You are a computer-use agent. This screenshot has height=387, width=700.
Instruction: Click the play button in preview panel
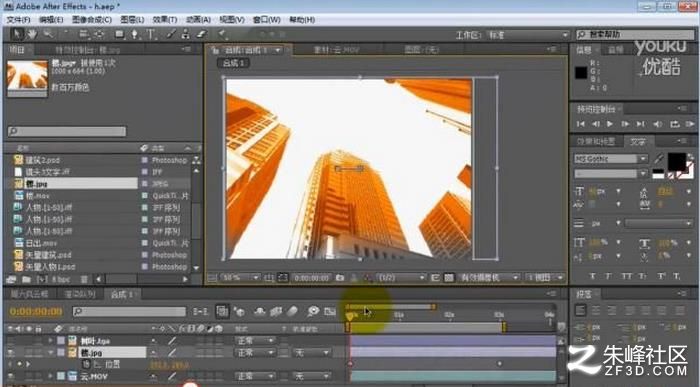610,124
